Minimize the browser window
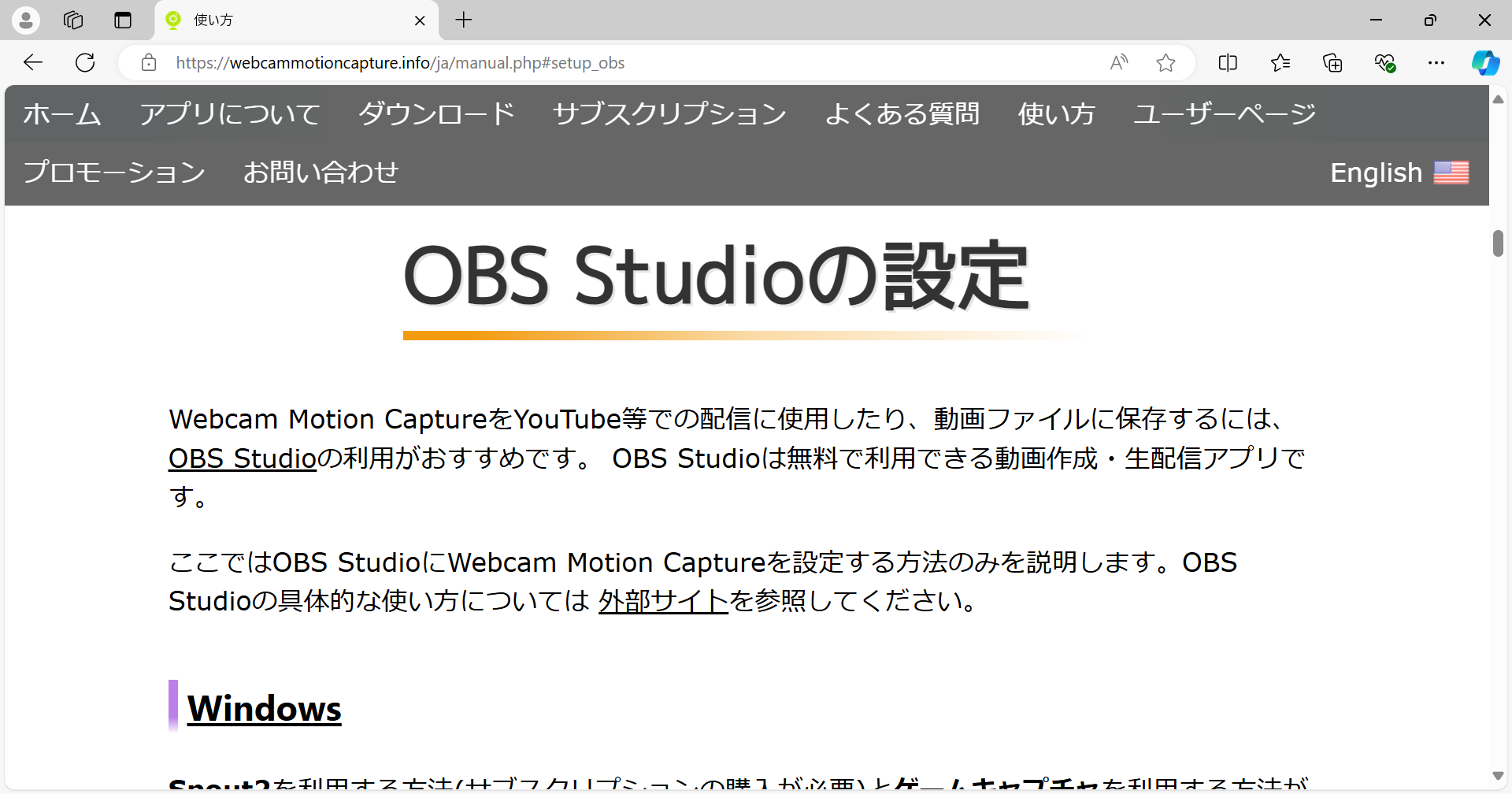Viewport: 1512px width, 794px height. [1377, 20]
